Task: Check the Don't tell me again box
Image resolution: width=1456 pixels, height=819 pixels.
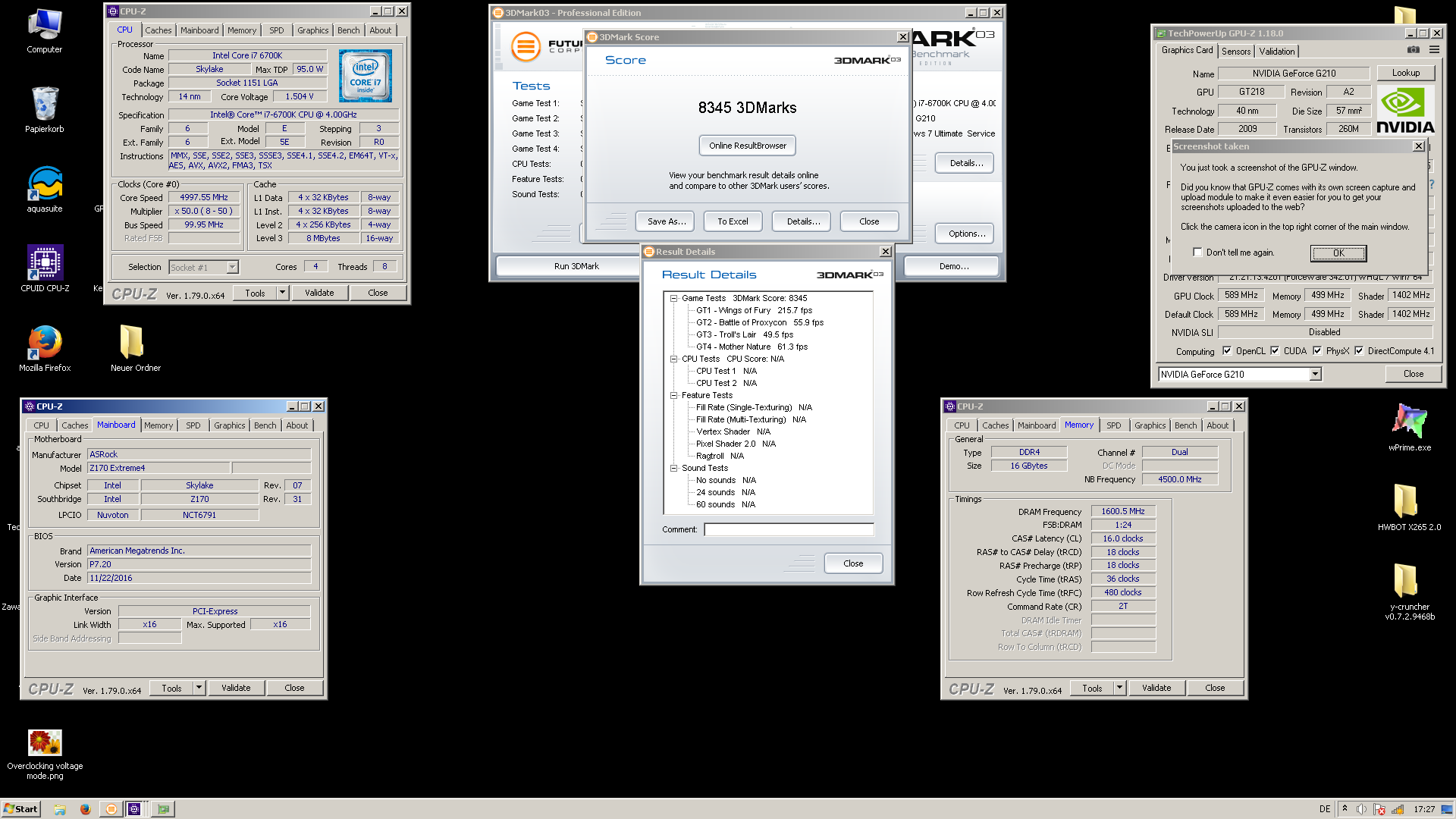Action: coord(1197,253)
